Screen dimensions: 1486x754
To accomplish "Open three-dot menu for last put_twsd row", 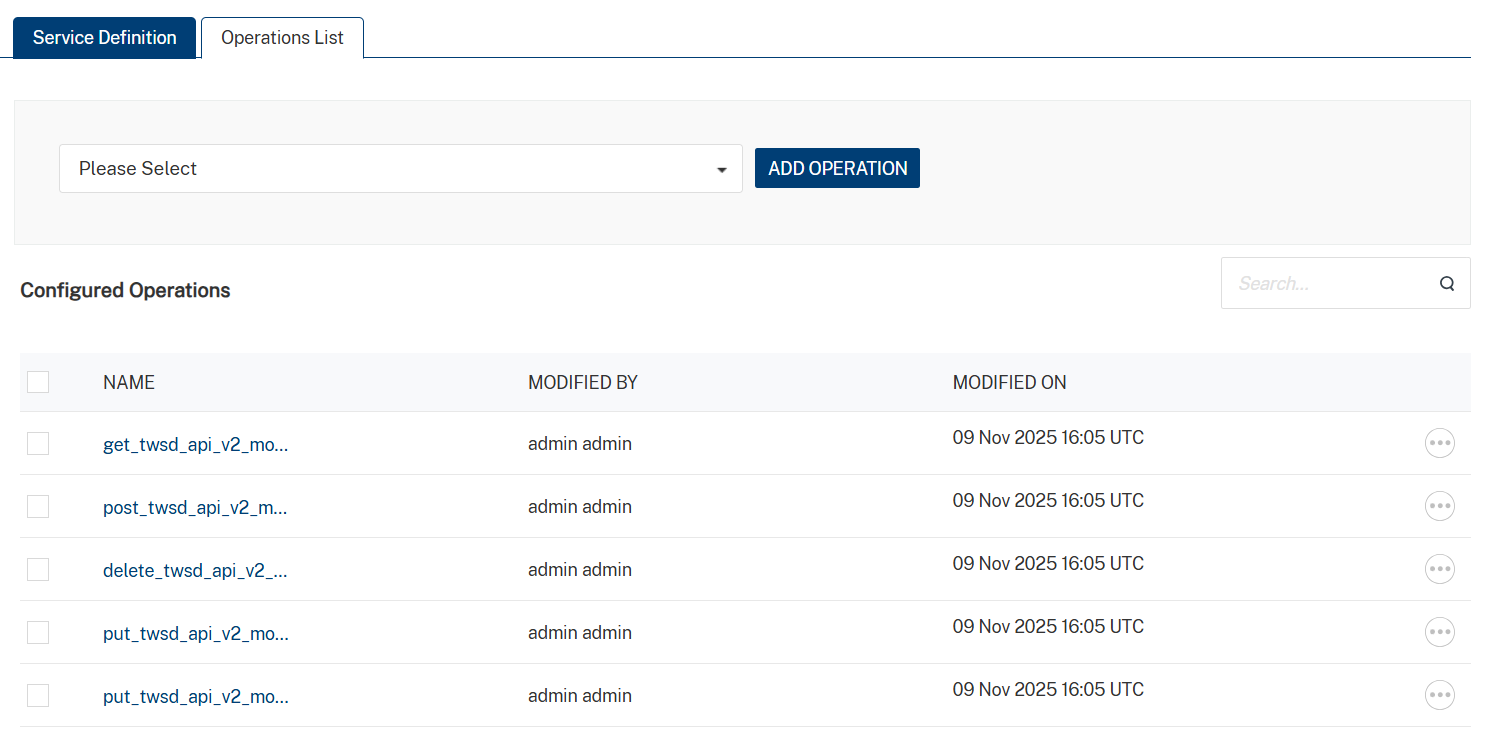I will (x=1439, y=695).
